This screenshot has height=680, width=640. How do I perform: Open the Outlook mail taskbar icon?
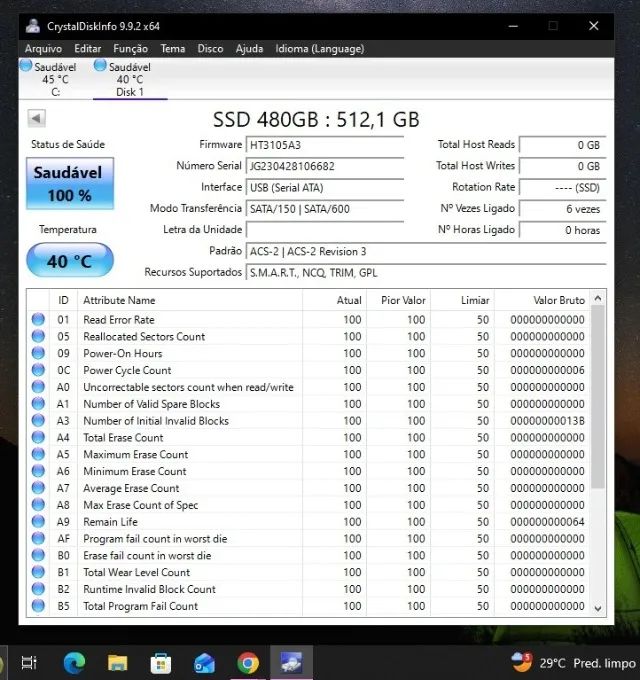click(x=204, y=663)
